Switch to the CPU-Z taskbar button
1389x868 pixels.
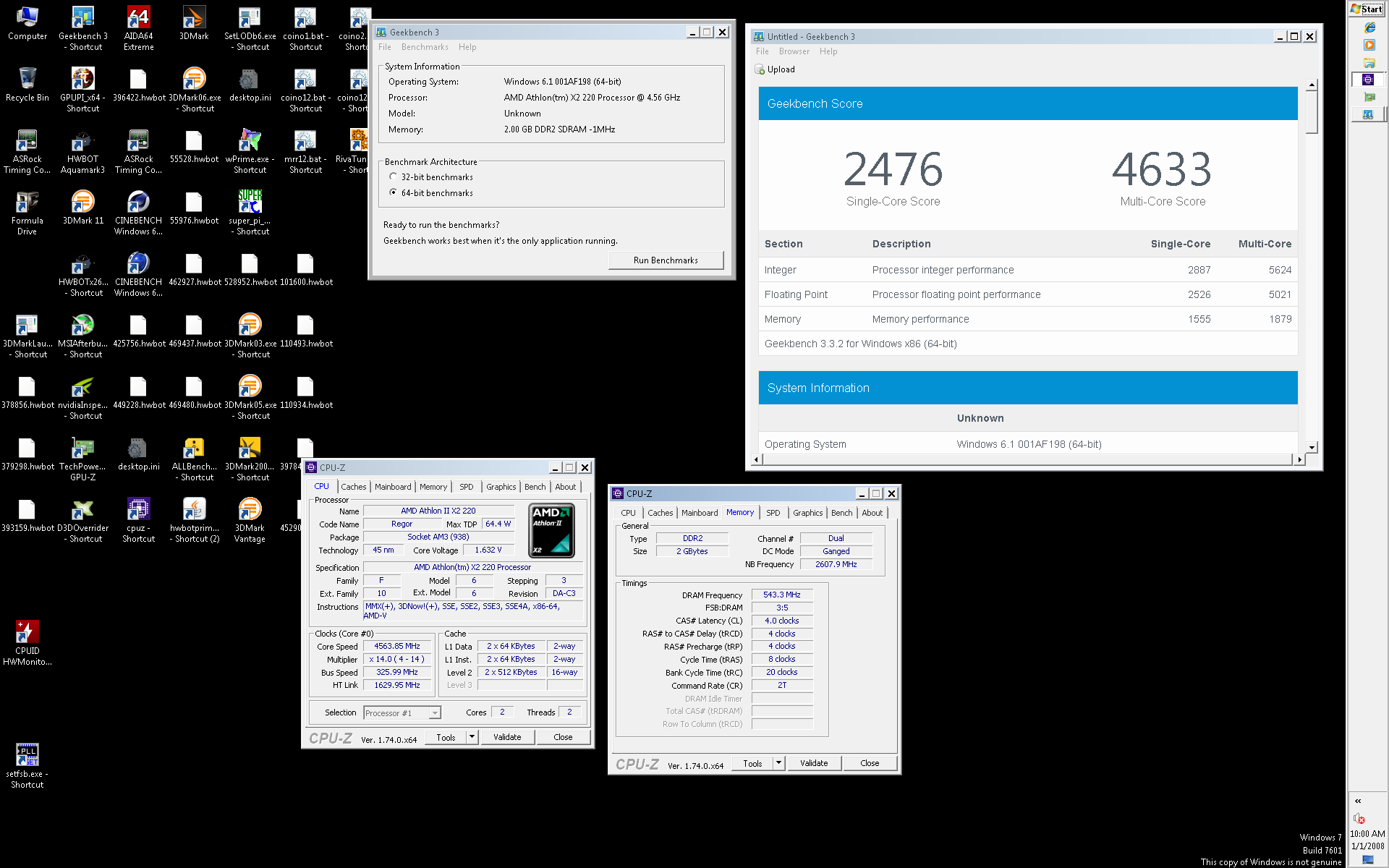click(1368, 80)
